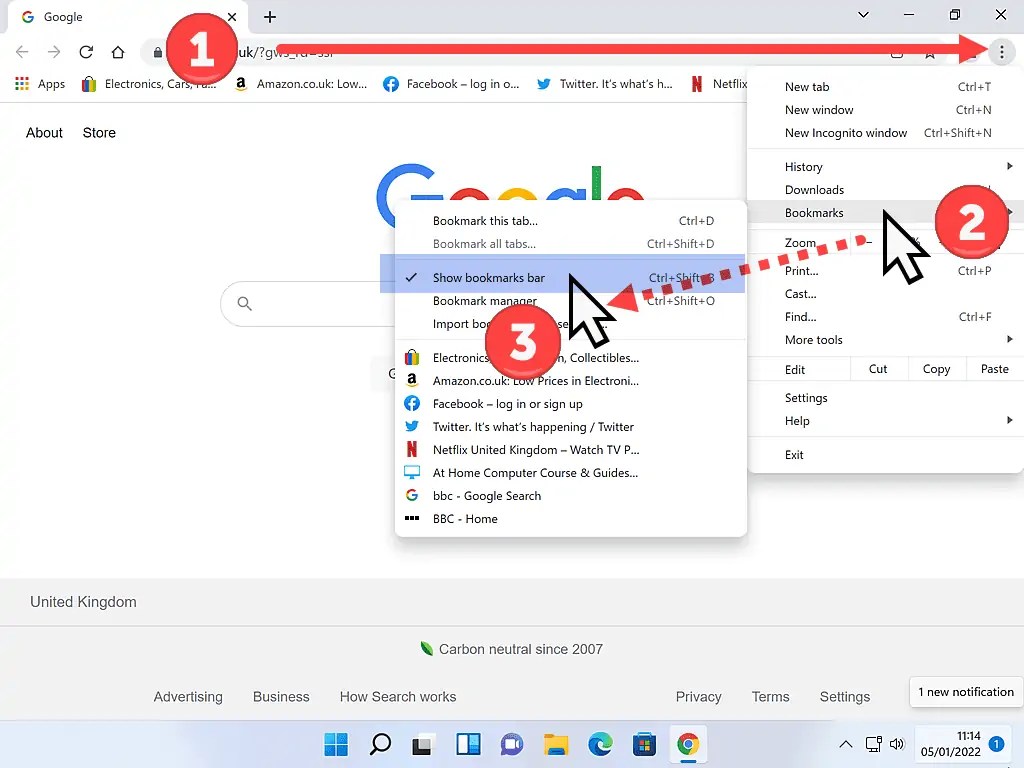Click the Store link on Google page

[x=99, y=133]
